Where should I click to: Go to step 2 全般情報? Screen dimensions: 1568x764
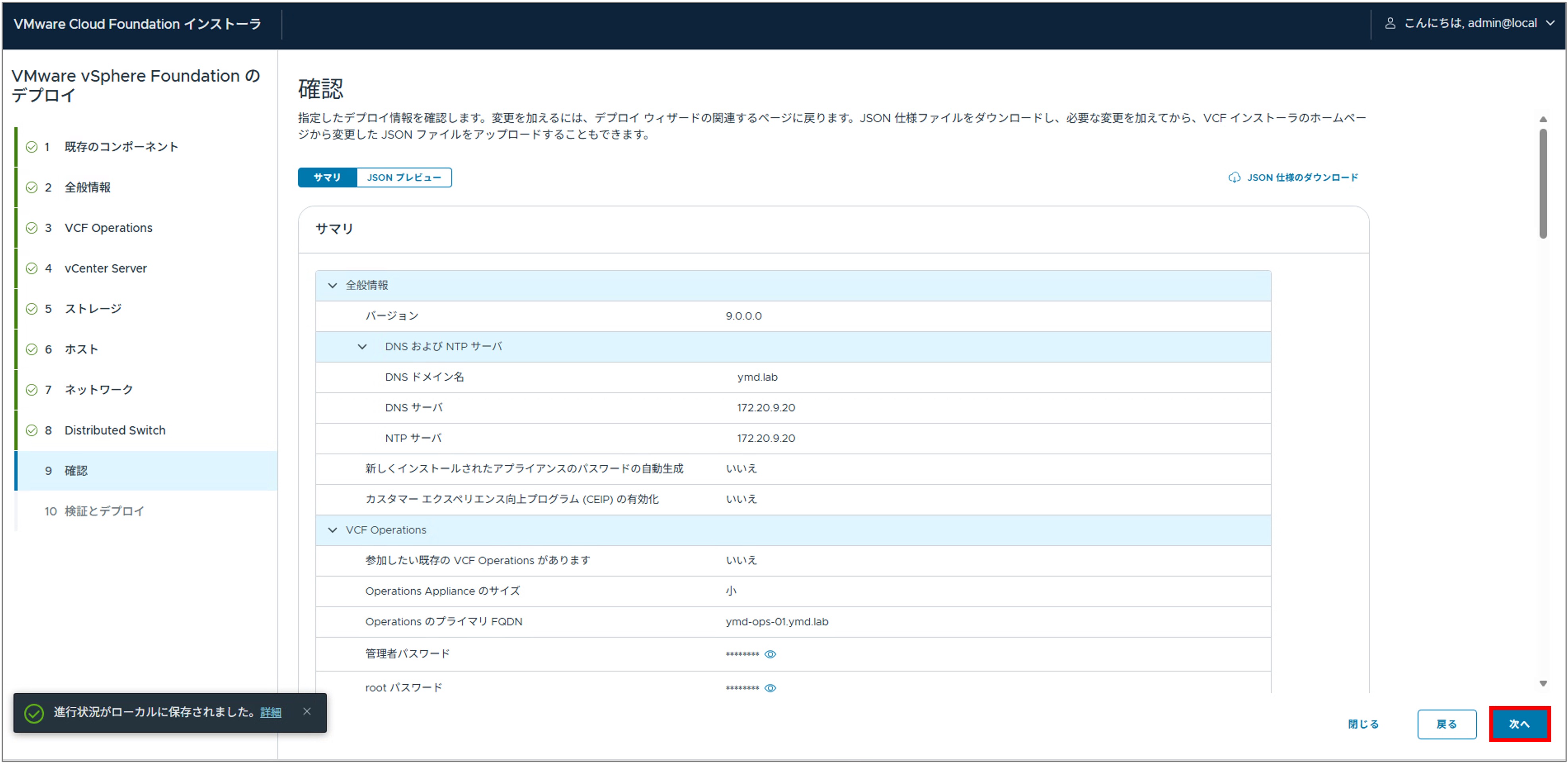coord(146,187)
